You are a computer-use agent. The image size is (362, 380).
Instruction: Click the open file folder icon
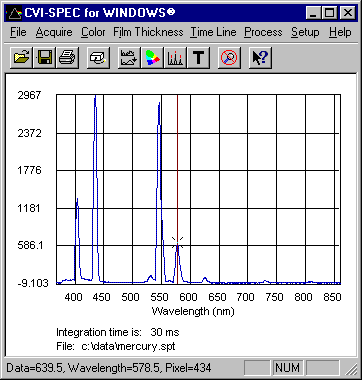21,58
